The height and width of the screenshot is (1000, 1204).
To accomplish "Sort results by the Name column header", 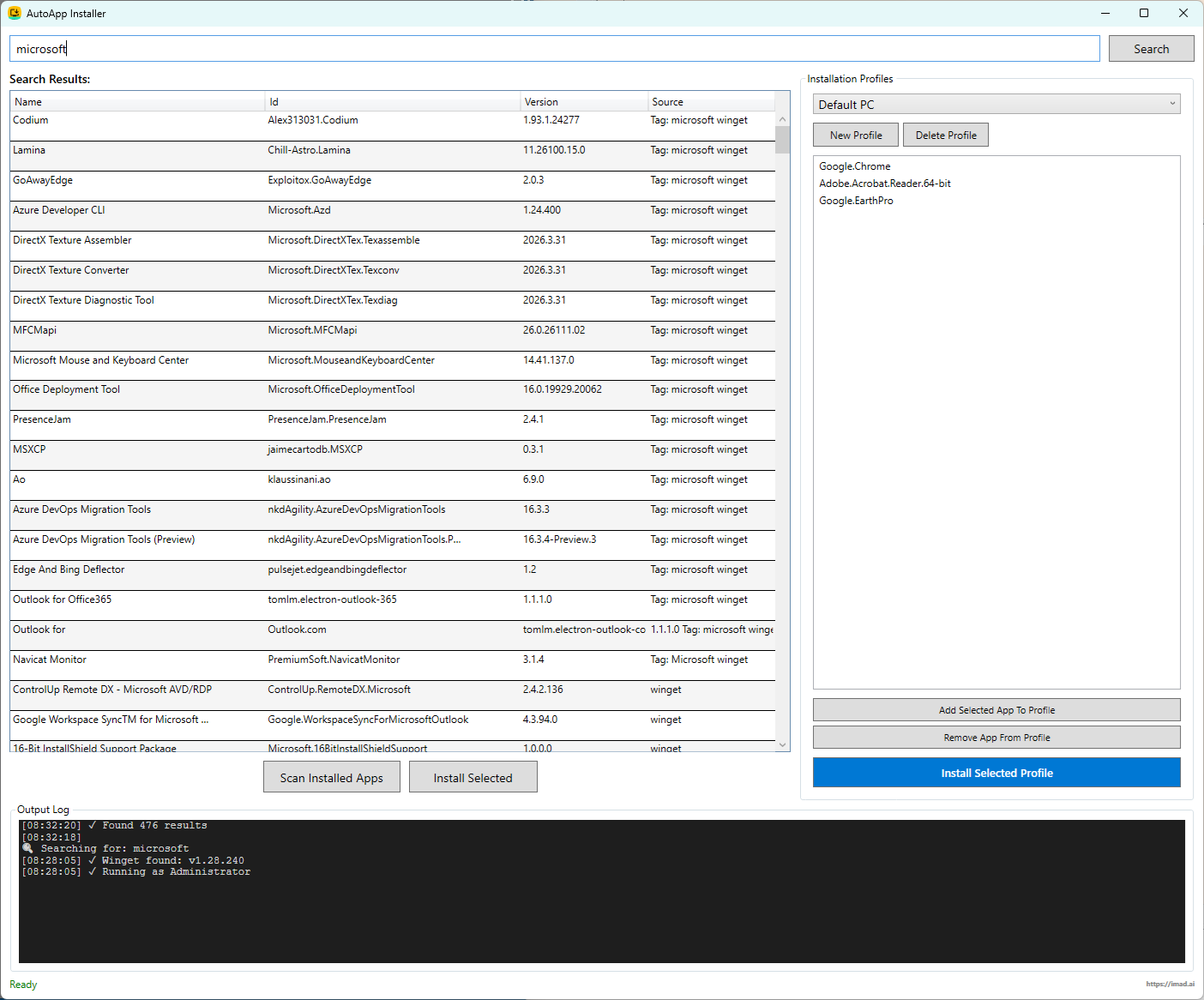I will point(137,101).
